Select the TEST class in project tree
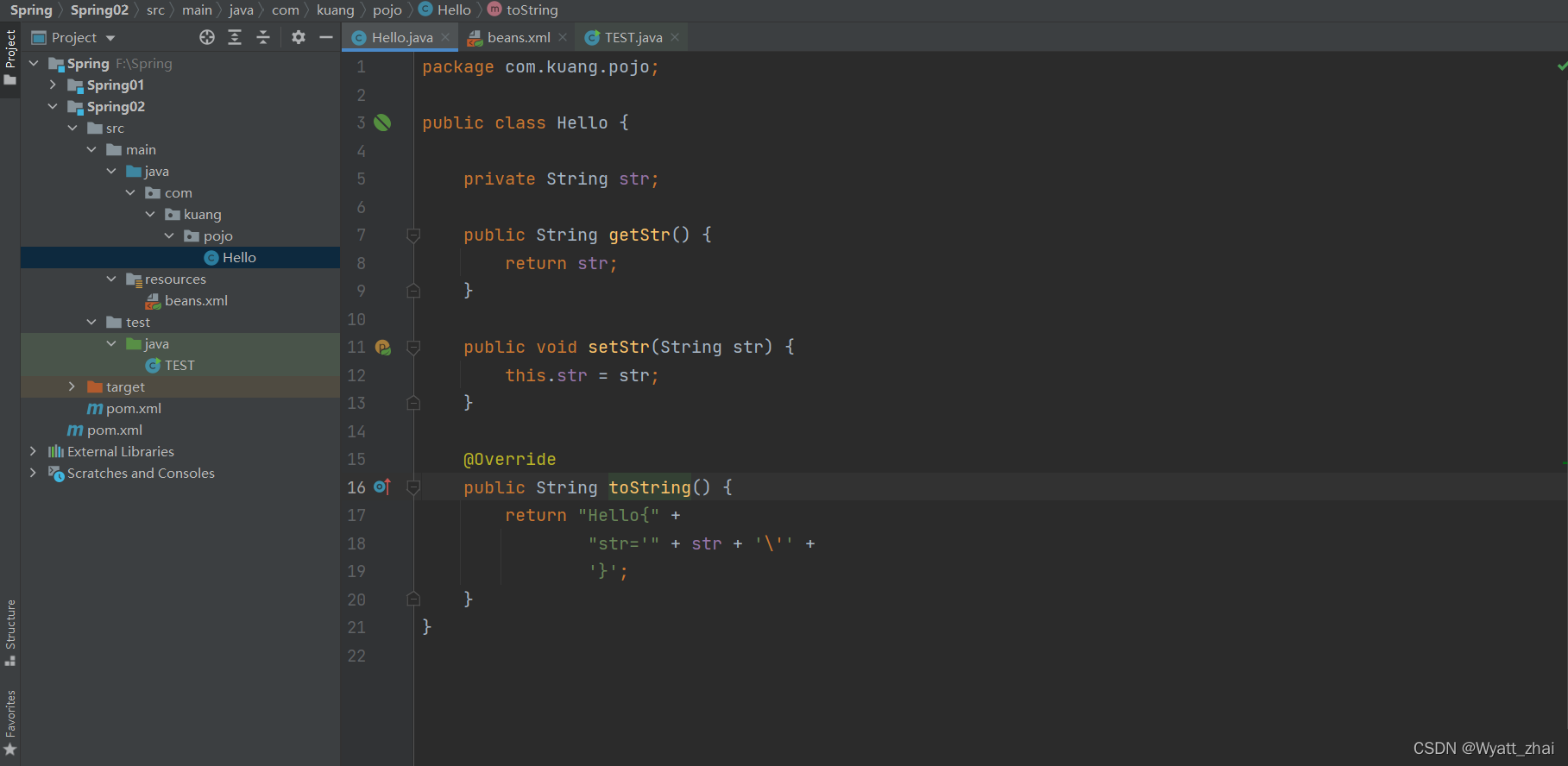1568x766 pixels. (x=179, y=366)
